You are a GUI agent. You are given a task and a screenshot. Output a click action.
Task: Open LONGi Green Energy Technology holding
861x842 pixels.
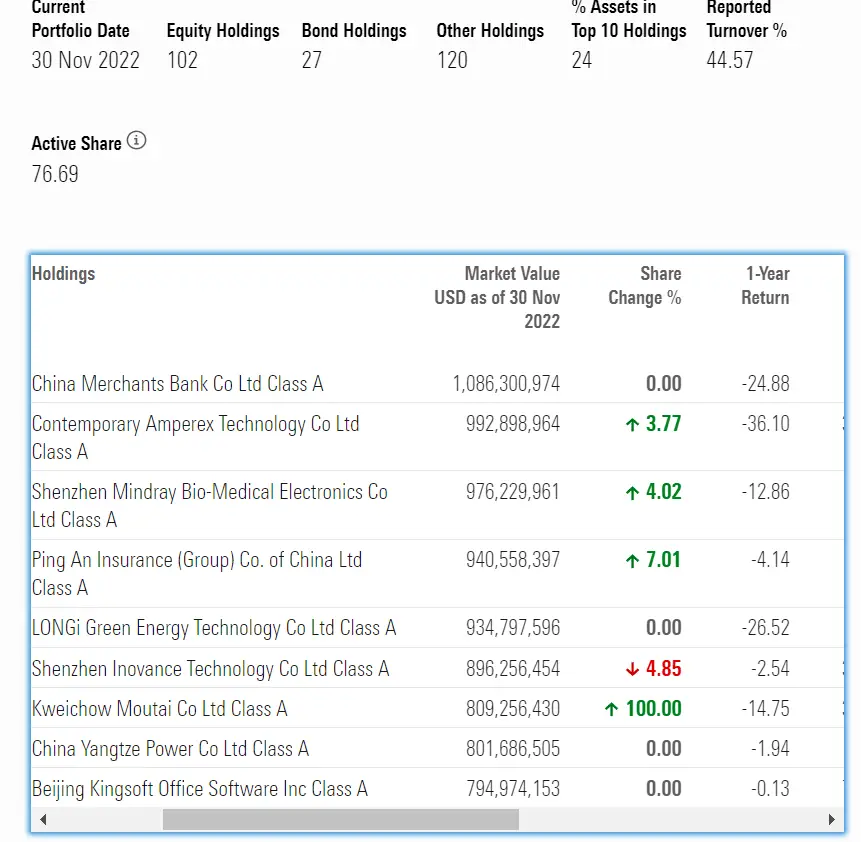pos(213,629)
